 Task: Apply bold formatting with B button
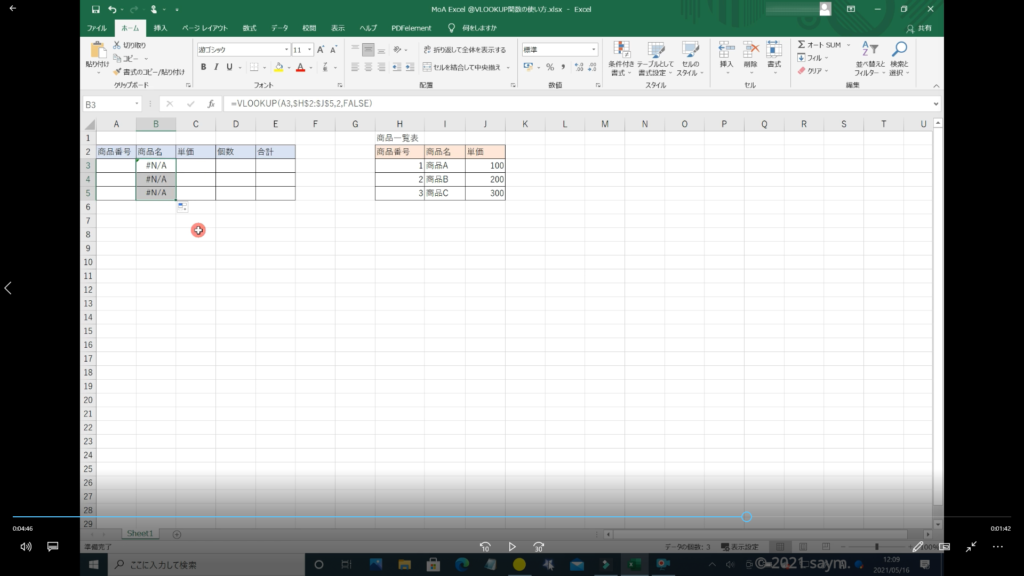click(x=203, y=67)
